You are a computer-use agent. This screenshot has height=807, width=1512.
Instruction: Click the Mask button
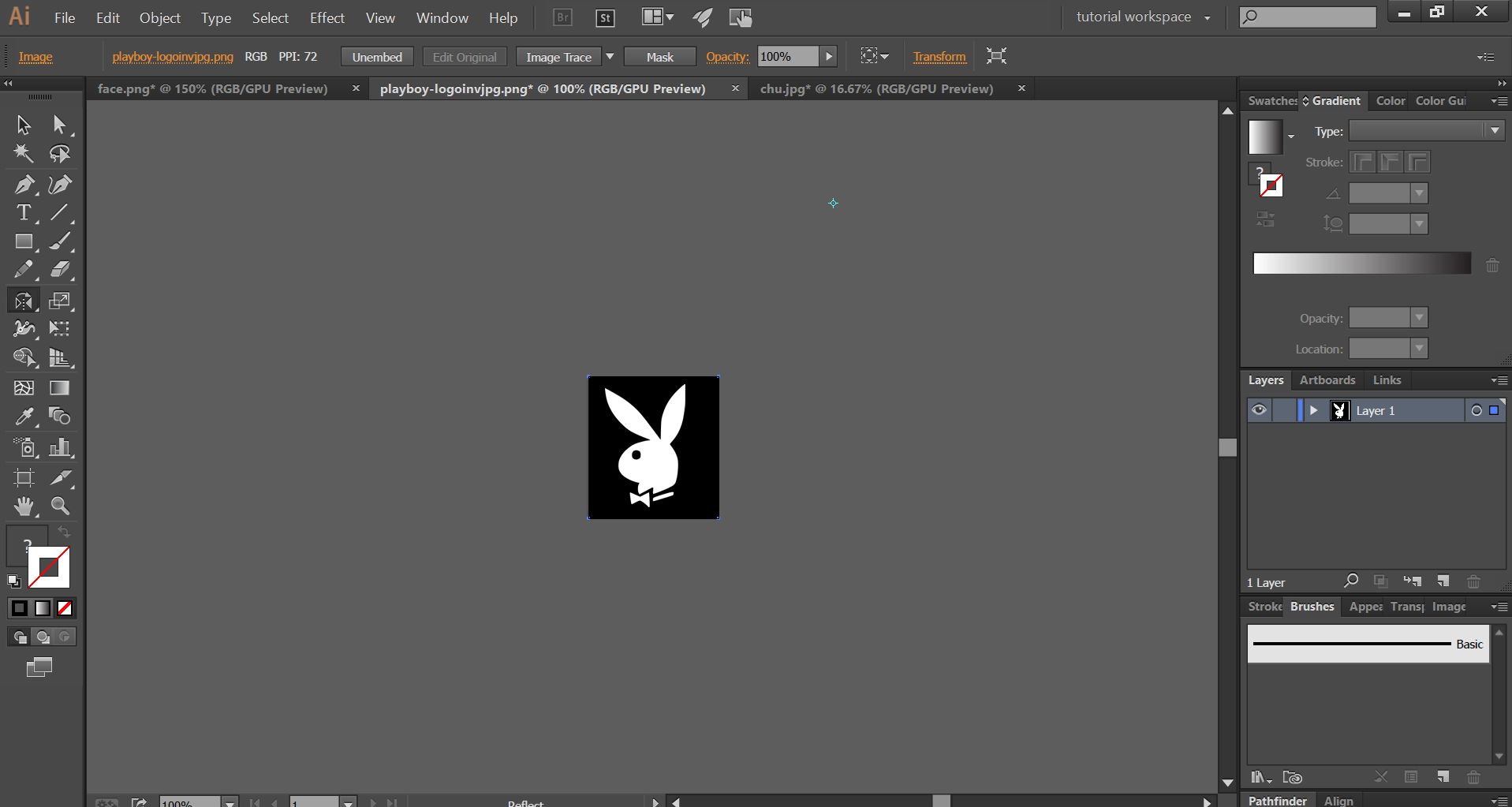[x=660, y=57]
